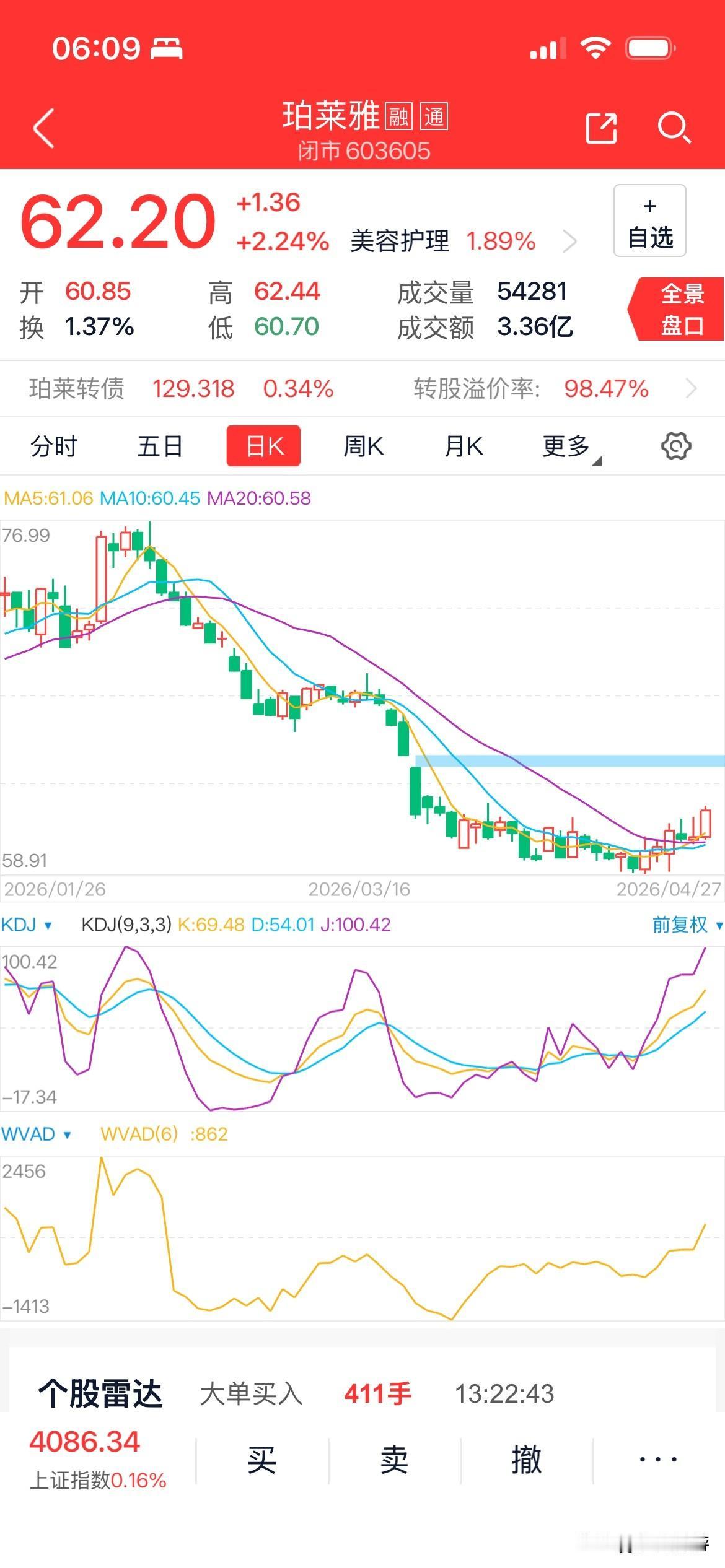Tap the light blue price band on chart

click(569, 761)
